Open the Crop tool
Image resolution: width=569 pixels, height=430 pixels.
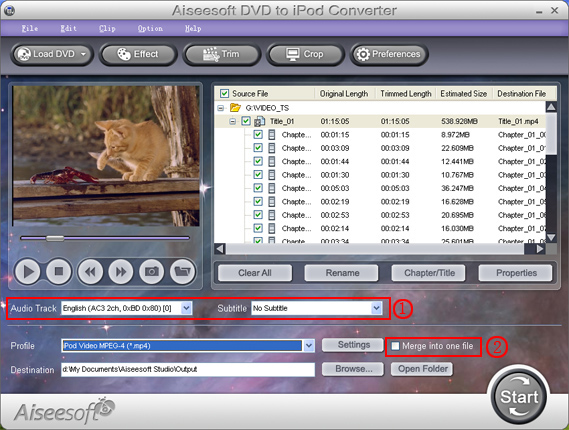pos(305,54)
